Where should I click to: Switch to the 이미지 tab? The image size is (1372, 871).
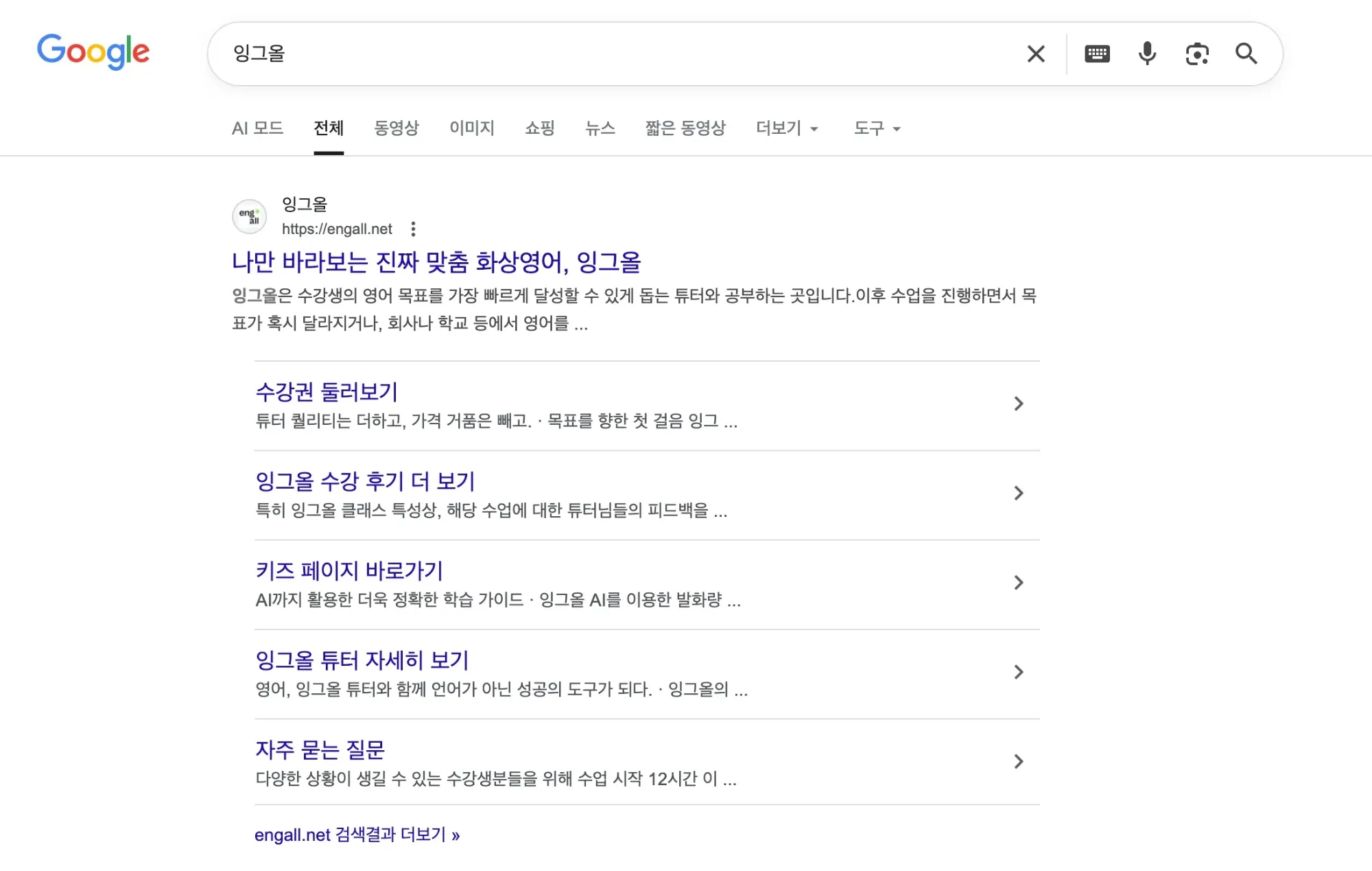point(472,128)
